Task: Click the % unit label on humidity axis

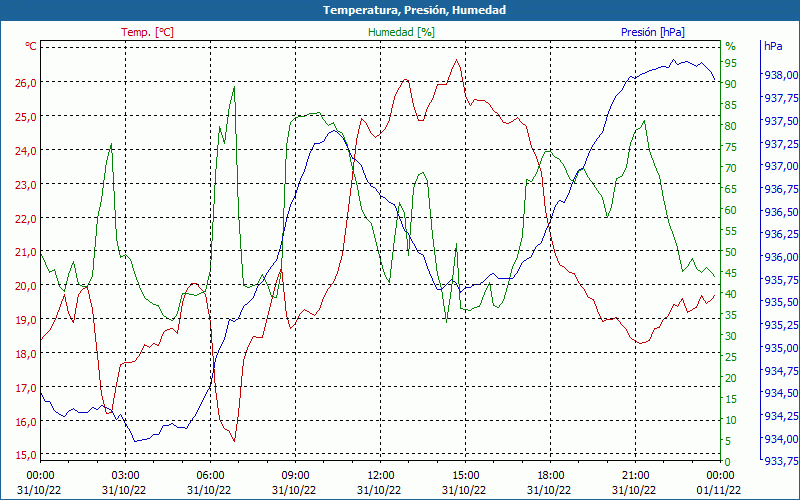Action: 731,46
